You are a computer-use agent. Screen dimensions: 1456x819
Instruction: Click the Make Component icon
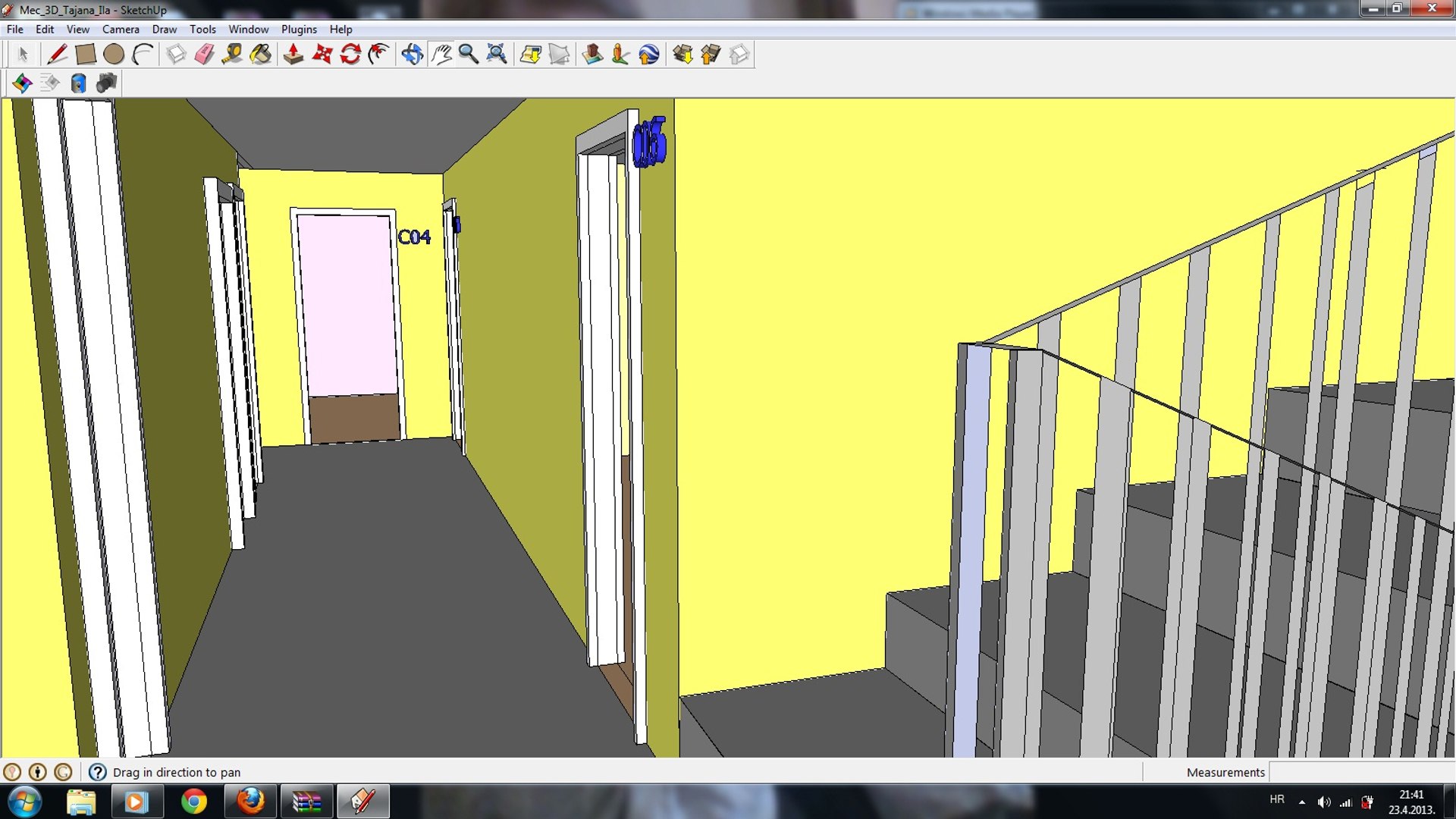[x=176, y=55]
